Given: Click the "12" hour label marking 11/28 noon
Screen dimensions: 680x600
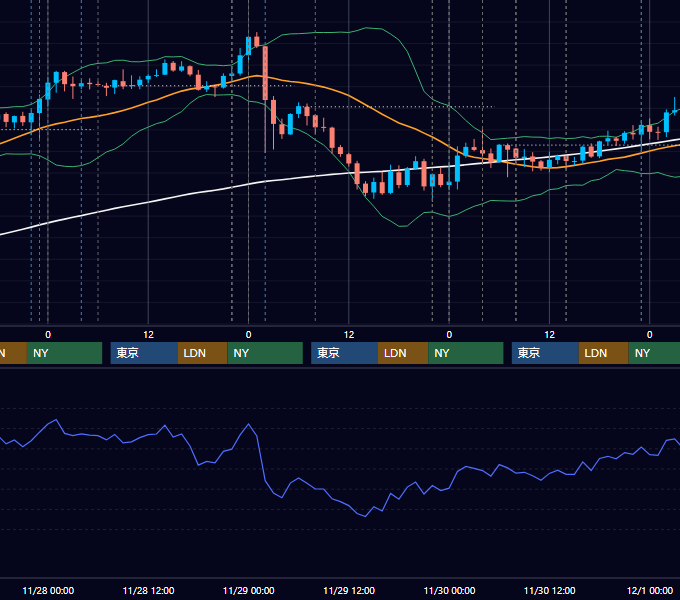Looking at the screenshot, I should [x=148, y=335].
